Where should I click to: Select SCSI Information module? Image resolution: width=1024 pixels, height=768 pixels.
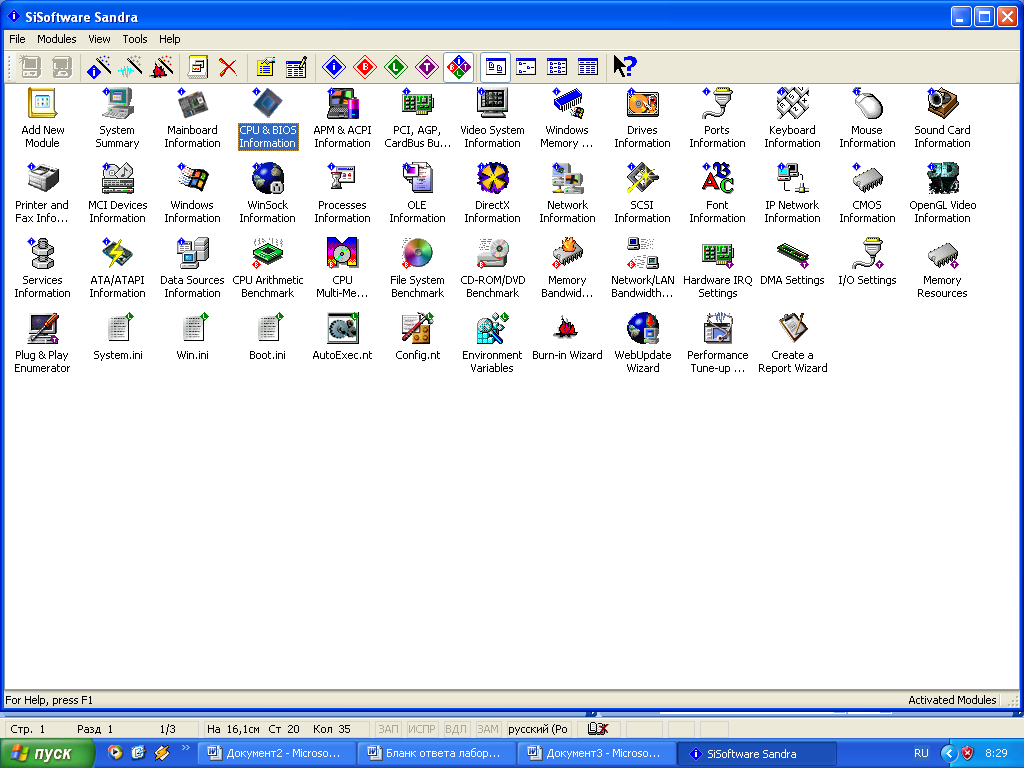pyautogui.click(x=643, y=194)
